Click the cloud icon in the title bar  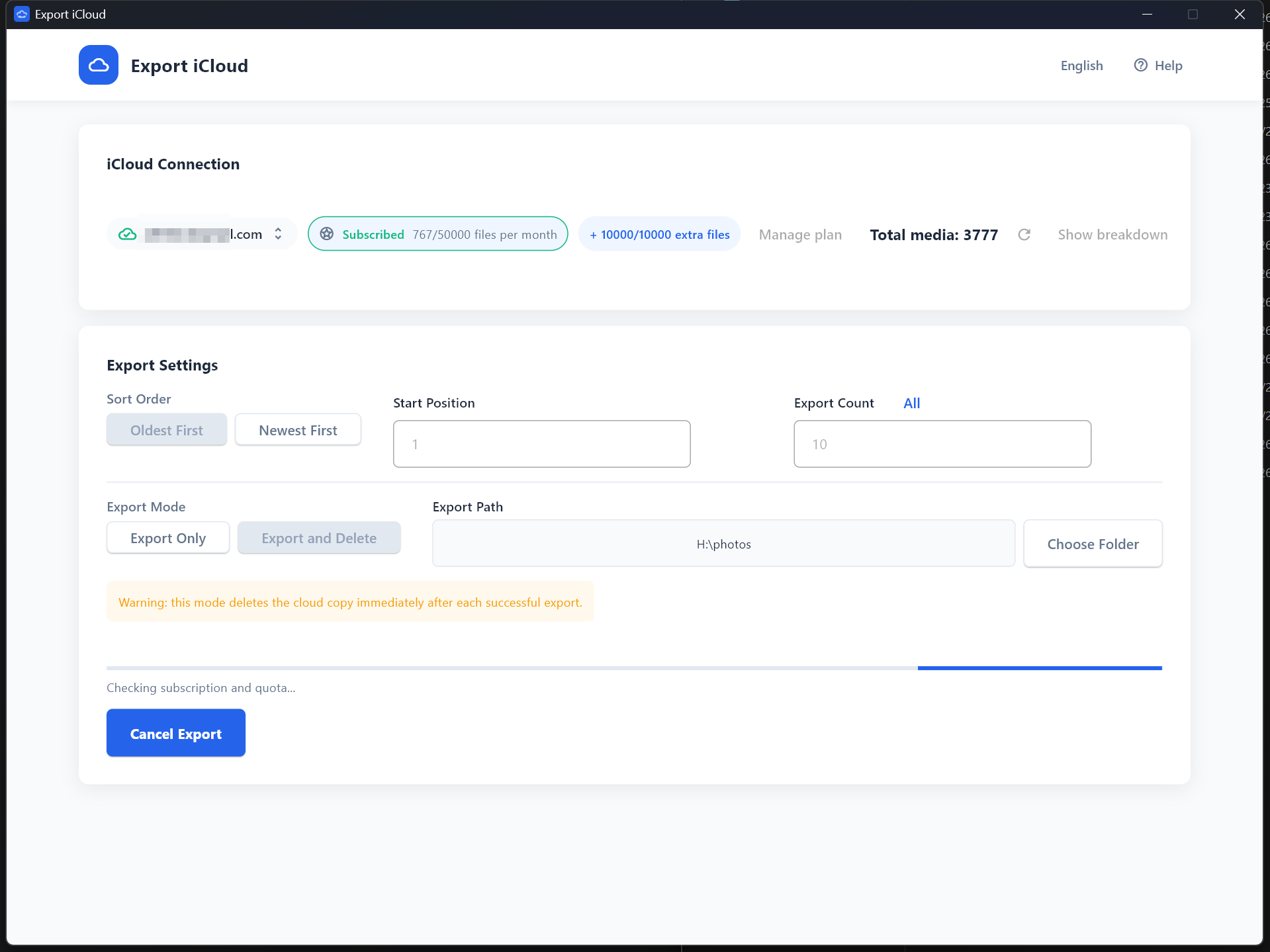click(21, 14)
